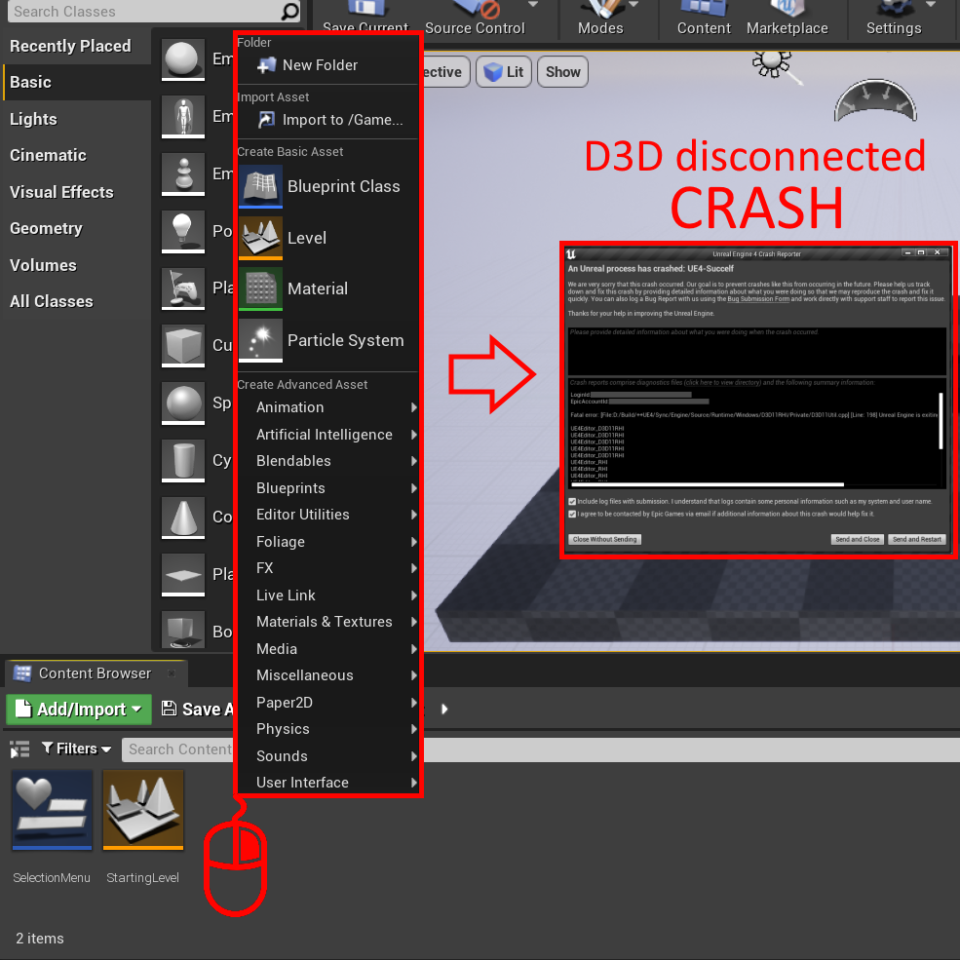
Task: Select the Empty Pawn icon
Action: pyautogui.click(x=183, y=174)
